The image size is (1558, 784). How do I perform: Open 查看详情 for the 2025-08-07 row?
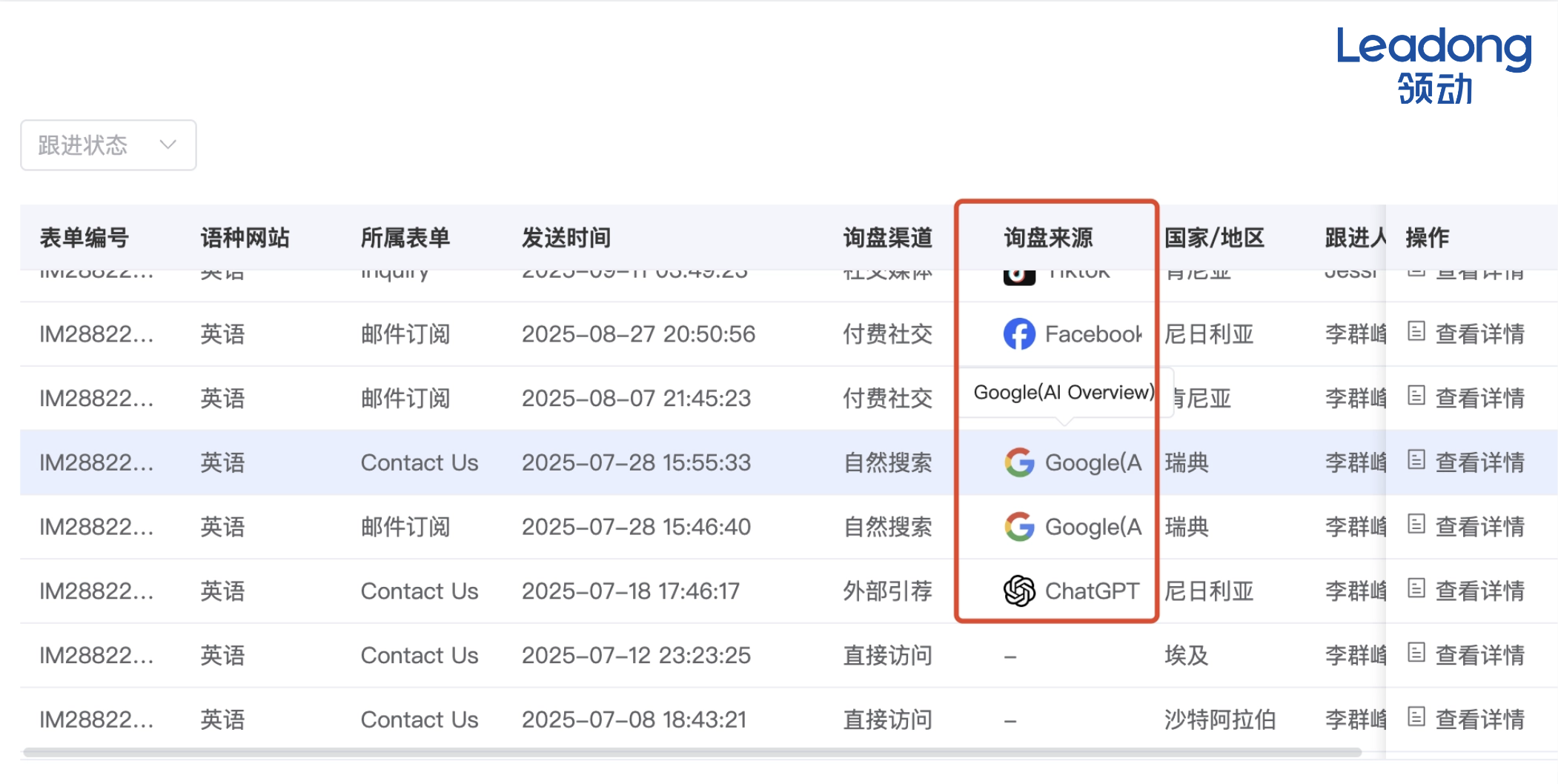click(1479, 399)
